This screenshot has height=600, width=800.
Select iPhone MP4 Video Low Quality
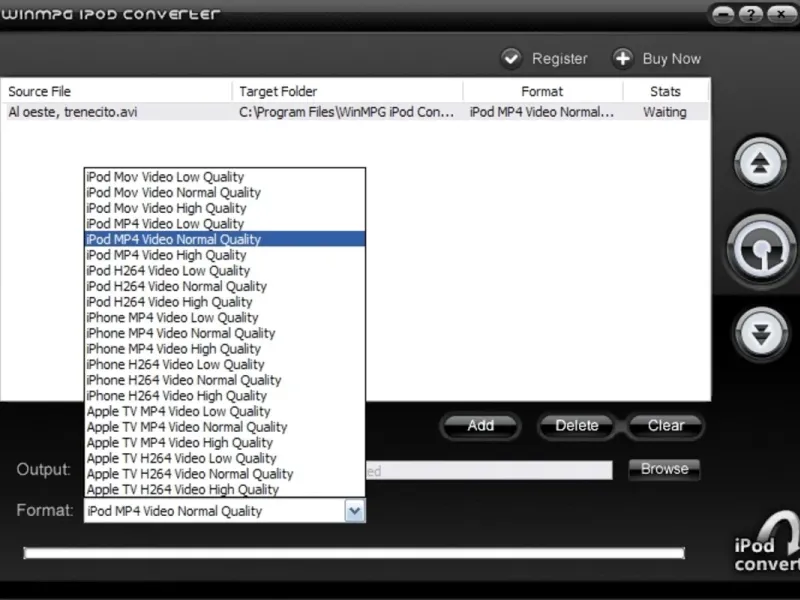click(x=224, y=317)
